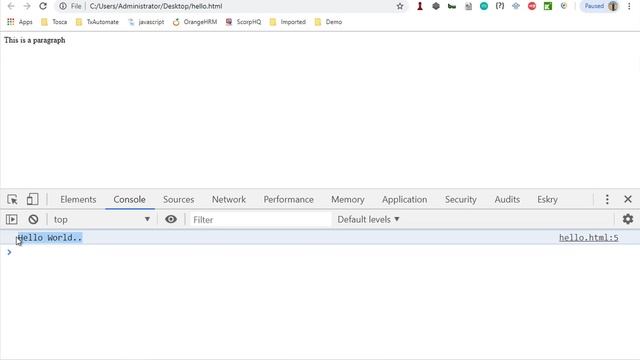The image size is (640, 360).
Task: Switch to the Network tab
Action: click(x=229, y=199)
